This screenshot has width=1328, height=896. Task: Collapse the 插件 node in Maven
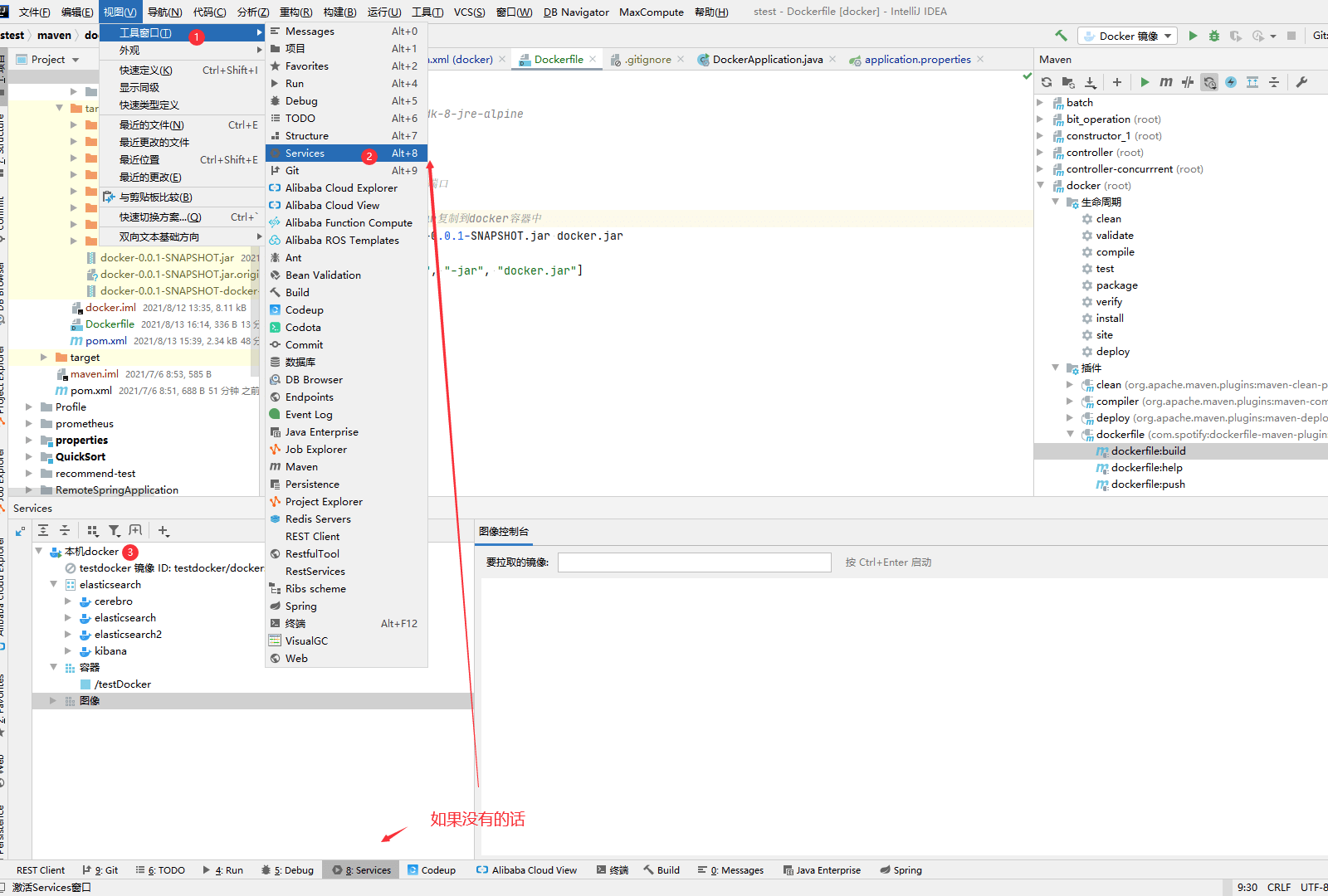click(1056, 368)
